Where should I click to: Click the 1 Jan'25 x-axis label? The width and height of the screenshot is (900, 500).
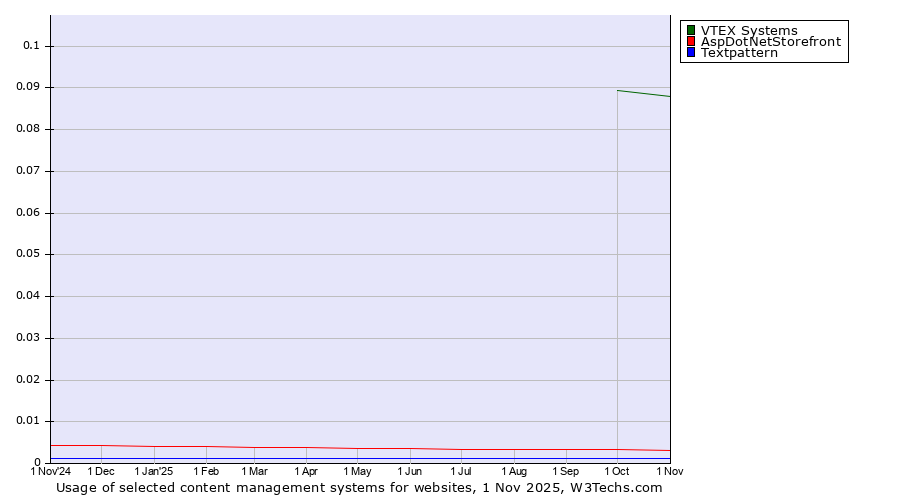(154, 471)
